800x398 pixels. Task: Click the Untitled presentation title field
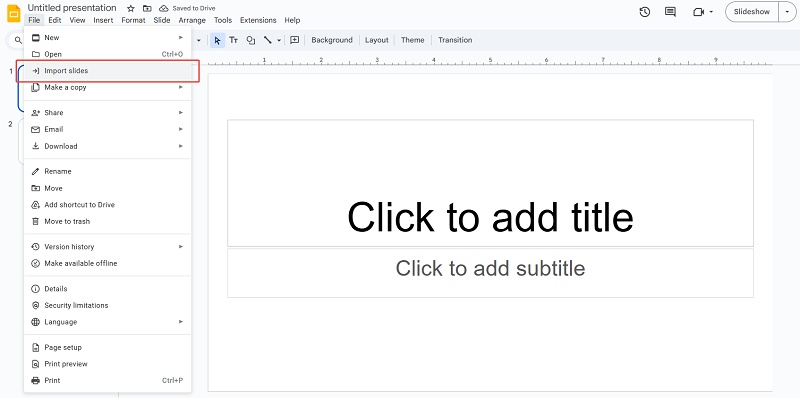pyautogui.click(x=72, y=8)
